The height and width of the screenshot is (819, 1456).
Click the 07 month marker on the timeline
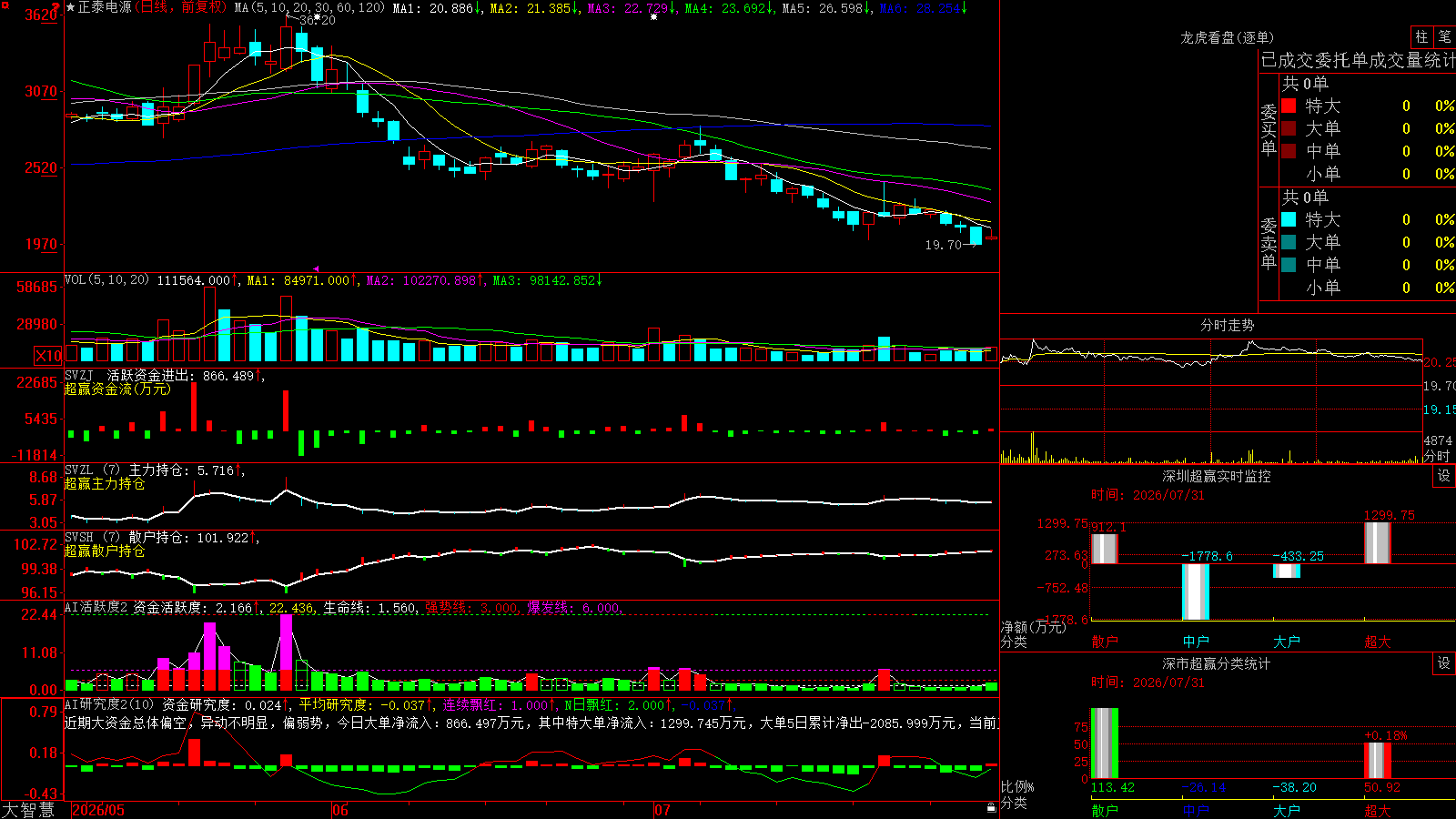pyautogui.click(x=662, y=810)
